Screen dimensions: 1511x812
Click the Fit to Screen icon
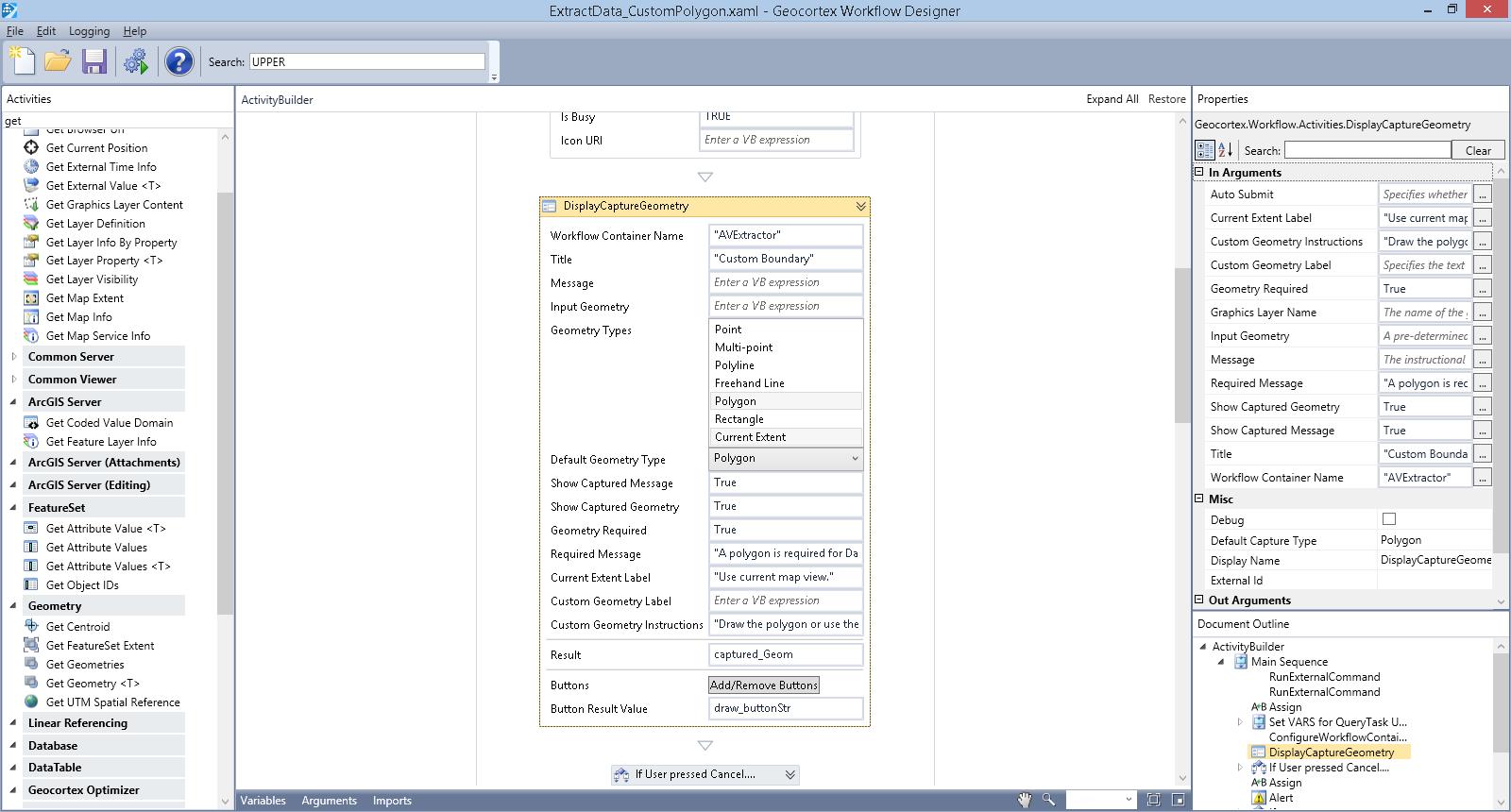(1153, 800)
